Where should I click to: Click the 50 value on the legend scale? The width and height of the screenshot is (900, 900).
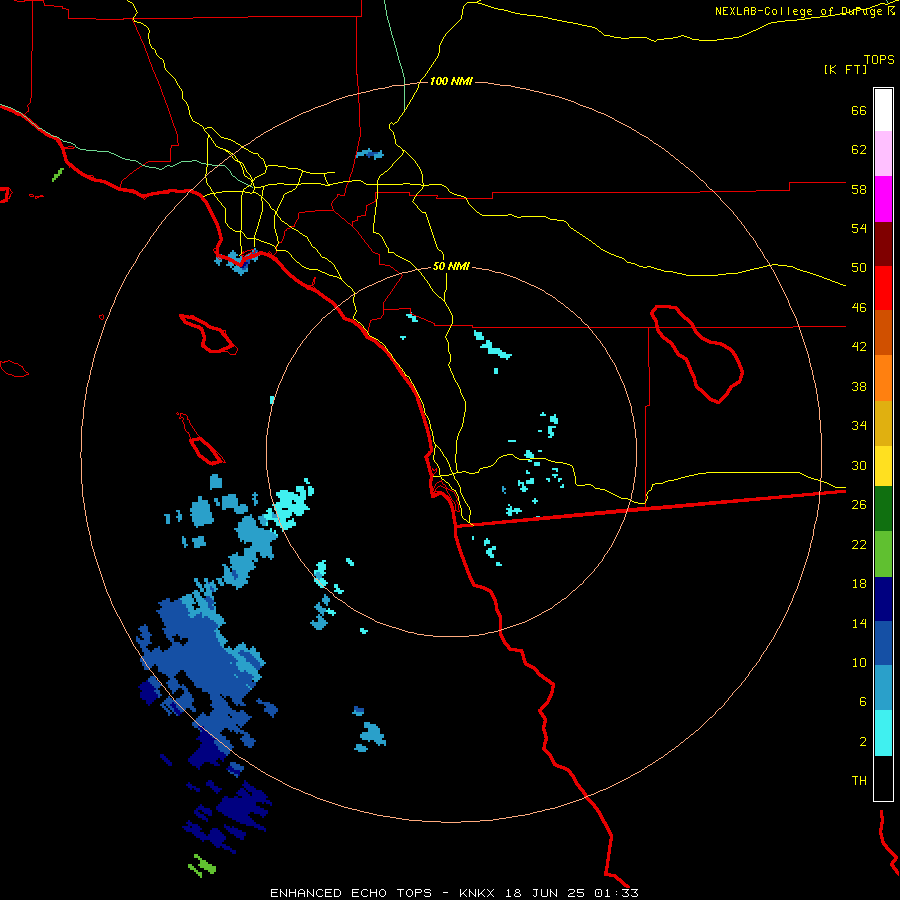(x=859, y=268)
